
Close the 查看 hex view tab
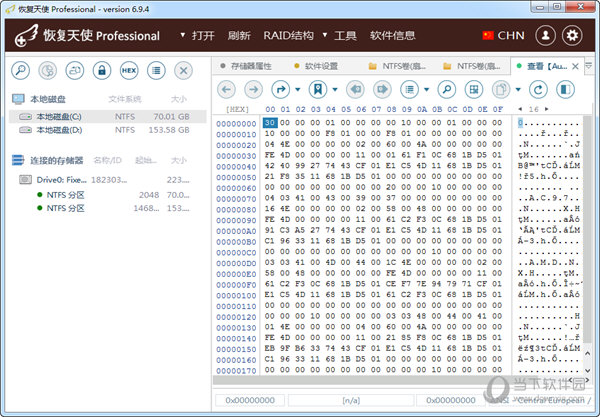(x=575, y=67)
